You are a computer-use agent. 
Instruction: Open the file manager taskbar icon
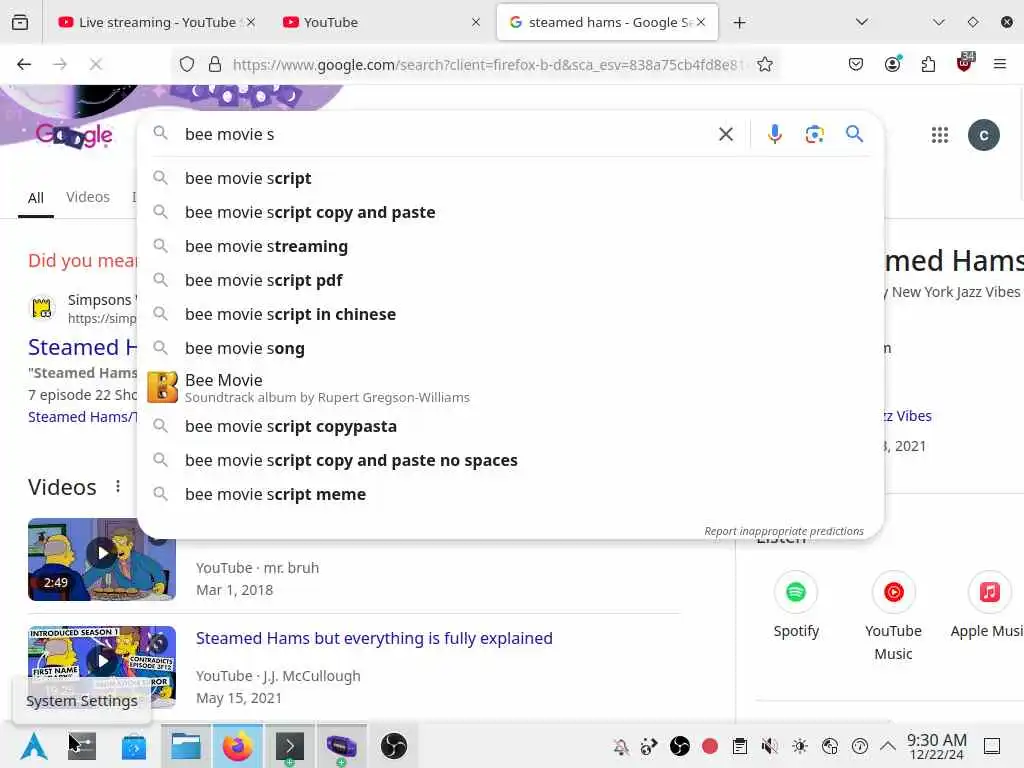pos(185,746)
